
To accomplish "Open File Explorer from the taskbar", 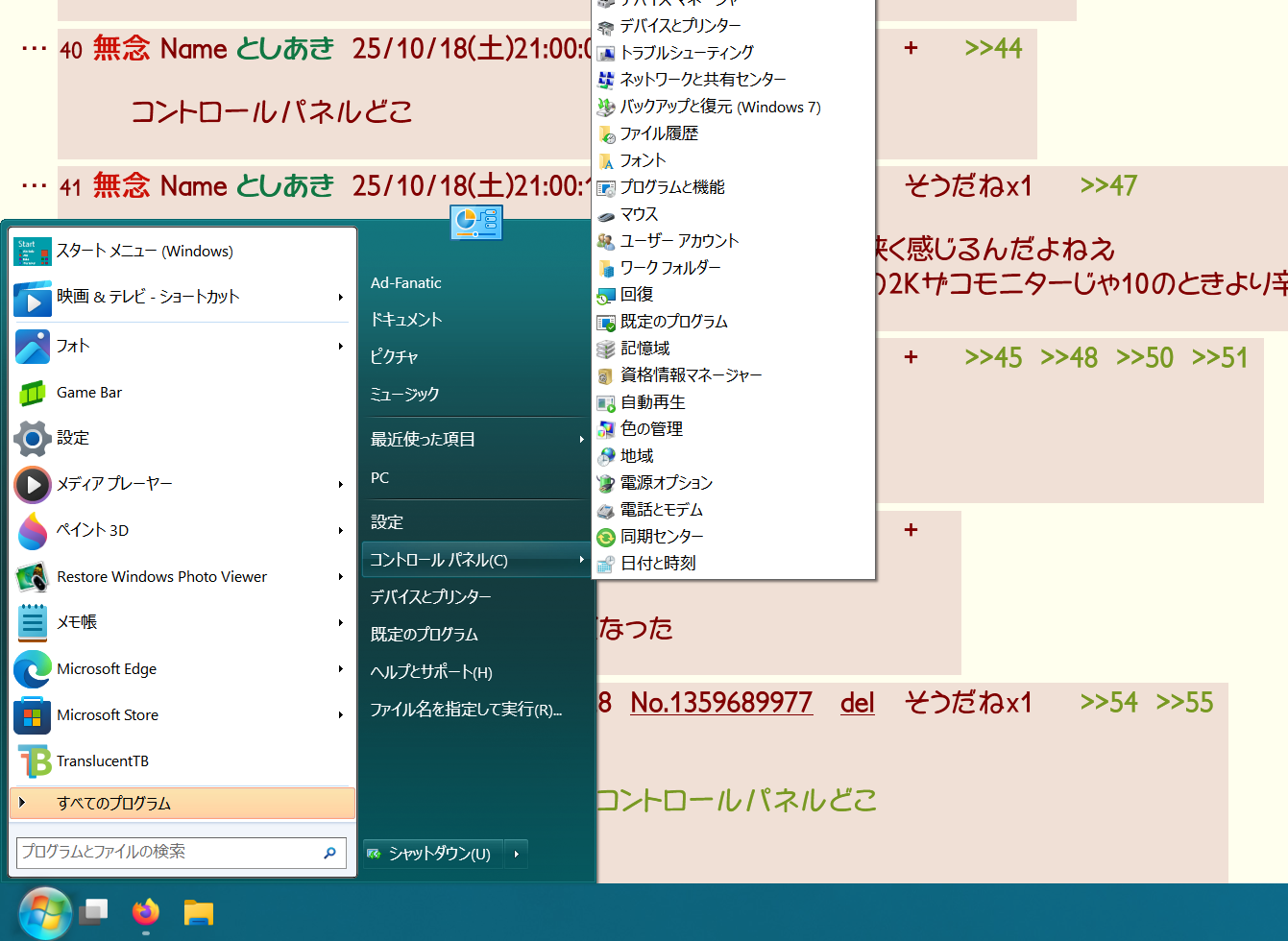I will click(x=199, y=911).
